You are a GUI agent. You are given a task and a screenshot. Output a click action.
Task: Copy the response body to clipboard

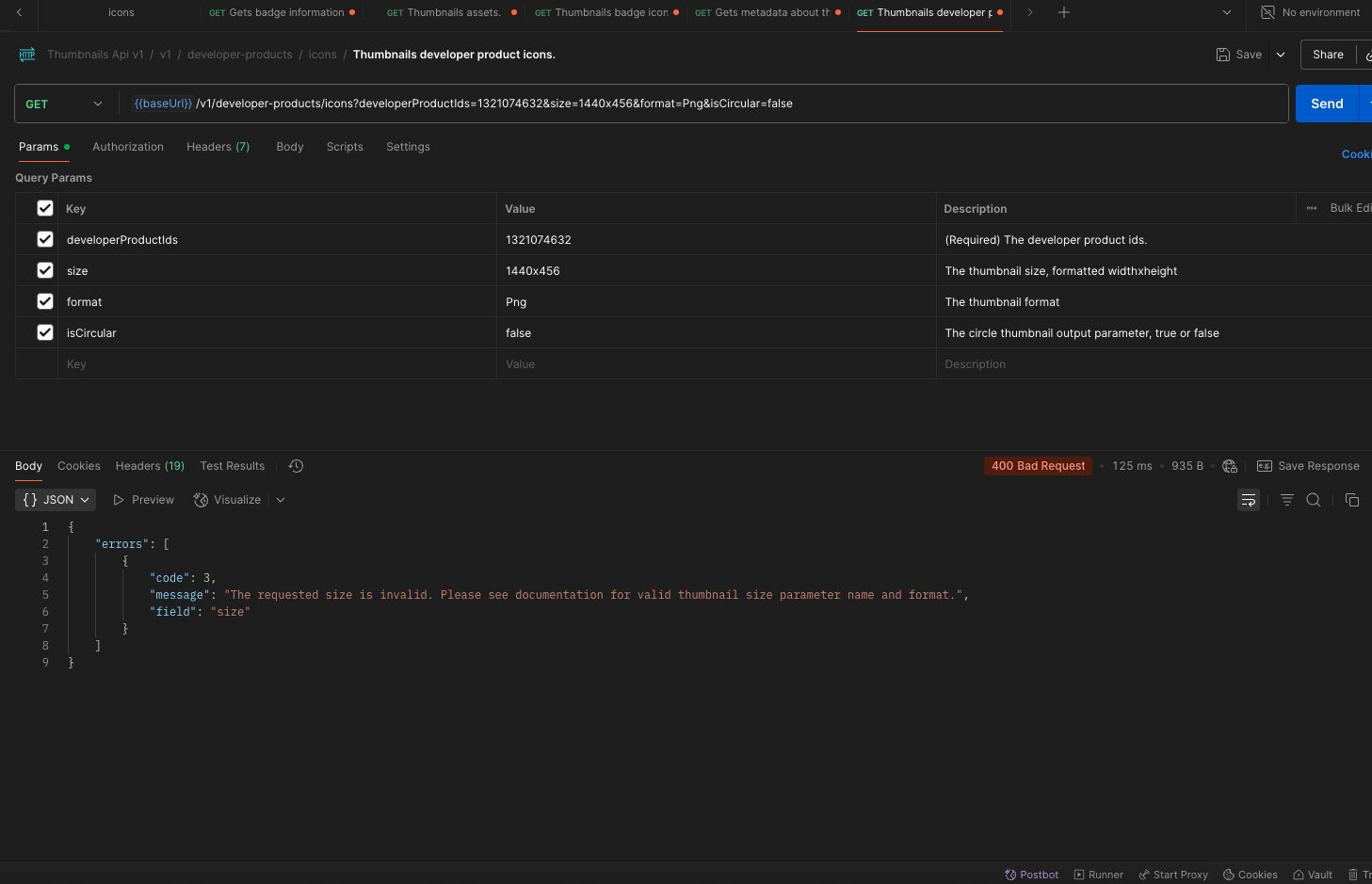point(1352,500)
